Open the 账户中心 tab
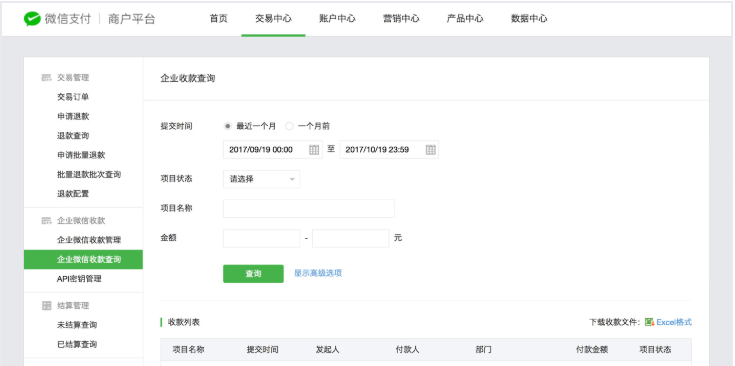 pos(338,19)
